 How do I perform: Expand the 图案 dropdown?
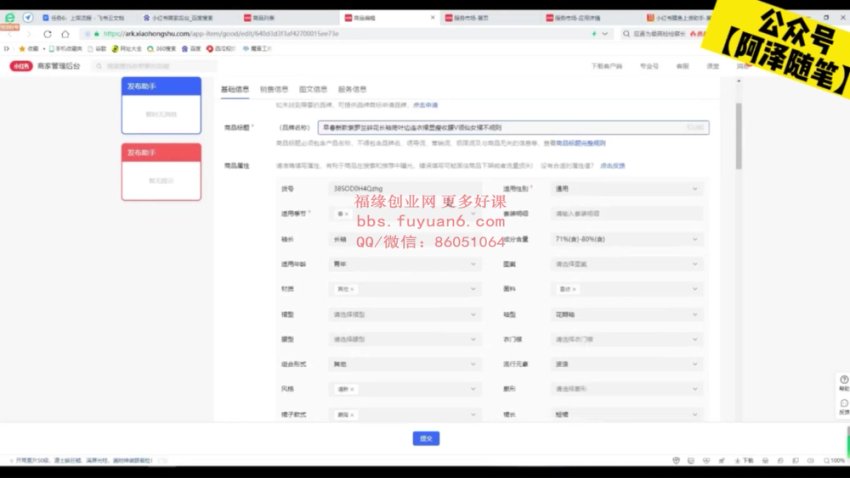click(x=694, y=264)
